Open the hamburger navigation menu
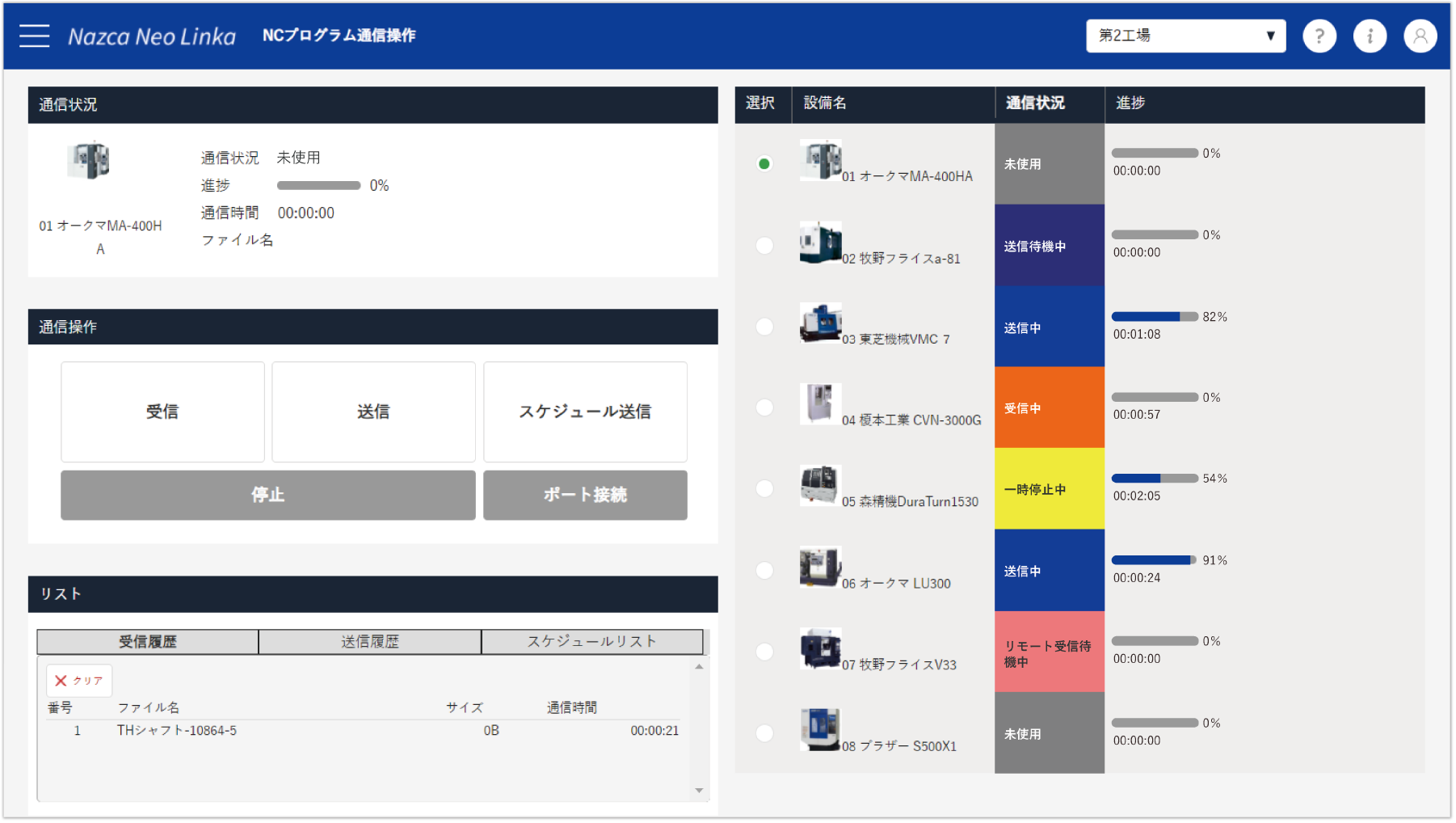 (x=34, y=36)
